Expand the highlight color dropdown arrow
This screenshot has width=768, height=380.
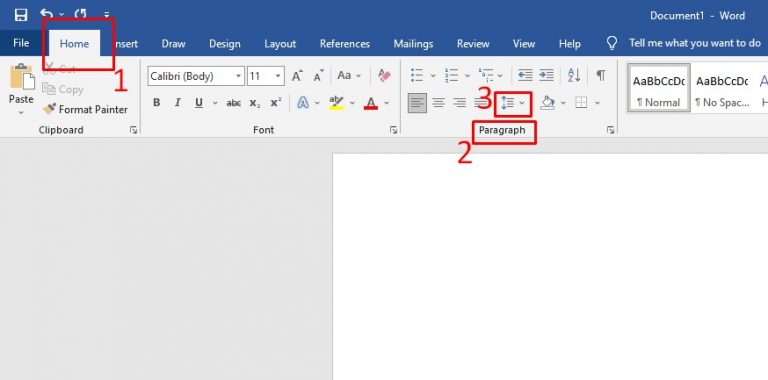click(x=352, y=103)
